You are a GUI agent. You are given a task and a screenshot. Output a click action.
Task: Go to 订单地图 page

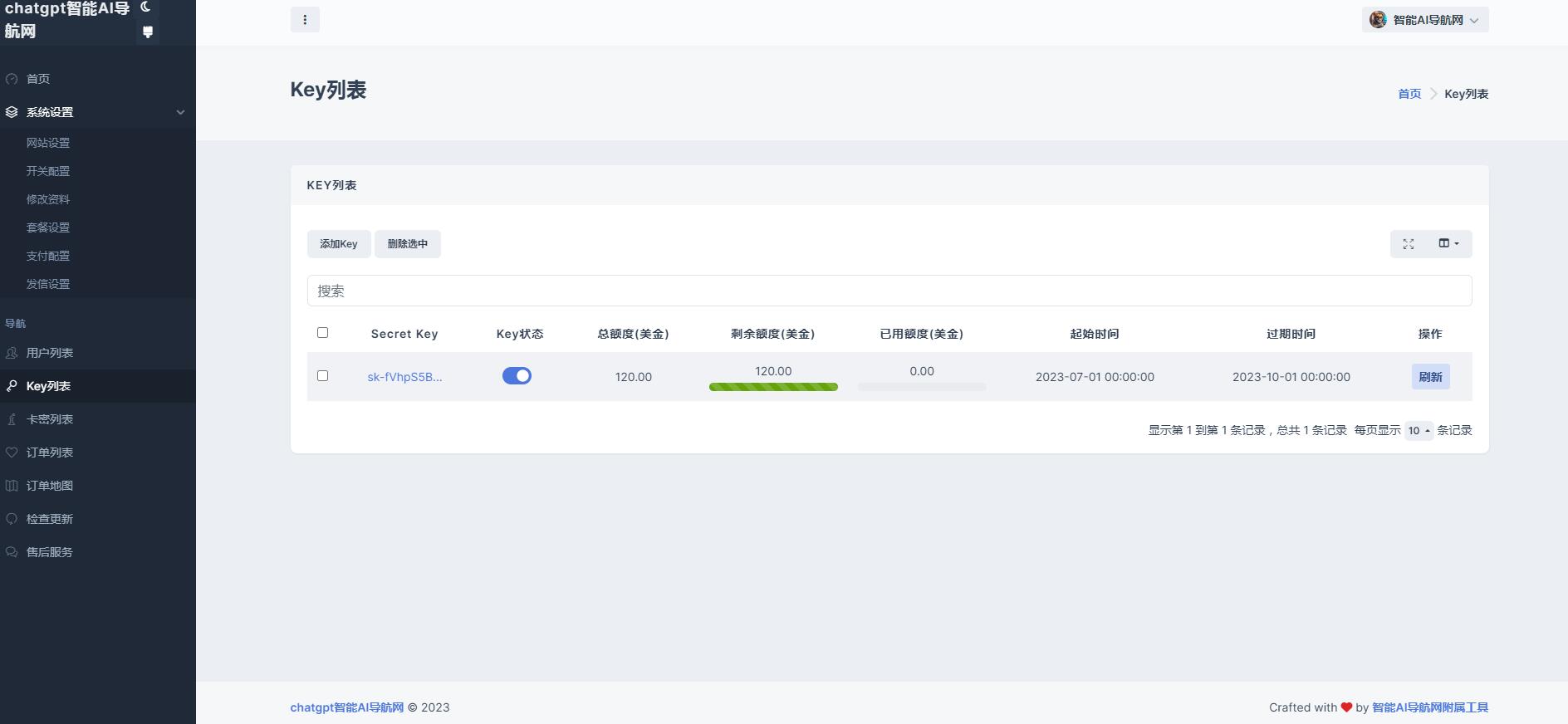98,486
